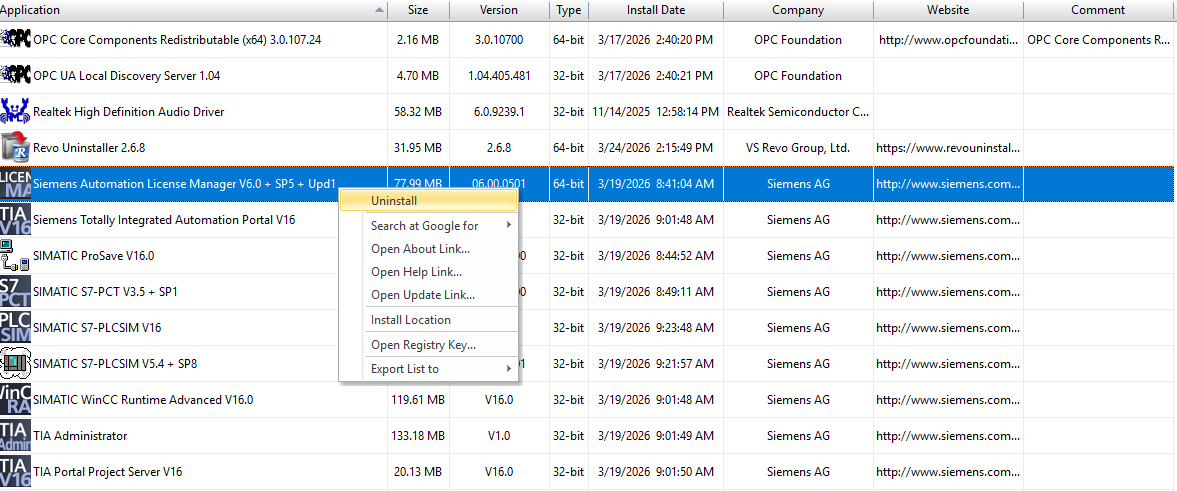Click the OPC UA Local Discovery Server icon
Screen dimensions: 1177x491
click(x=16, y=76)
